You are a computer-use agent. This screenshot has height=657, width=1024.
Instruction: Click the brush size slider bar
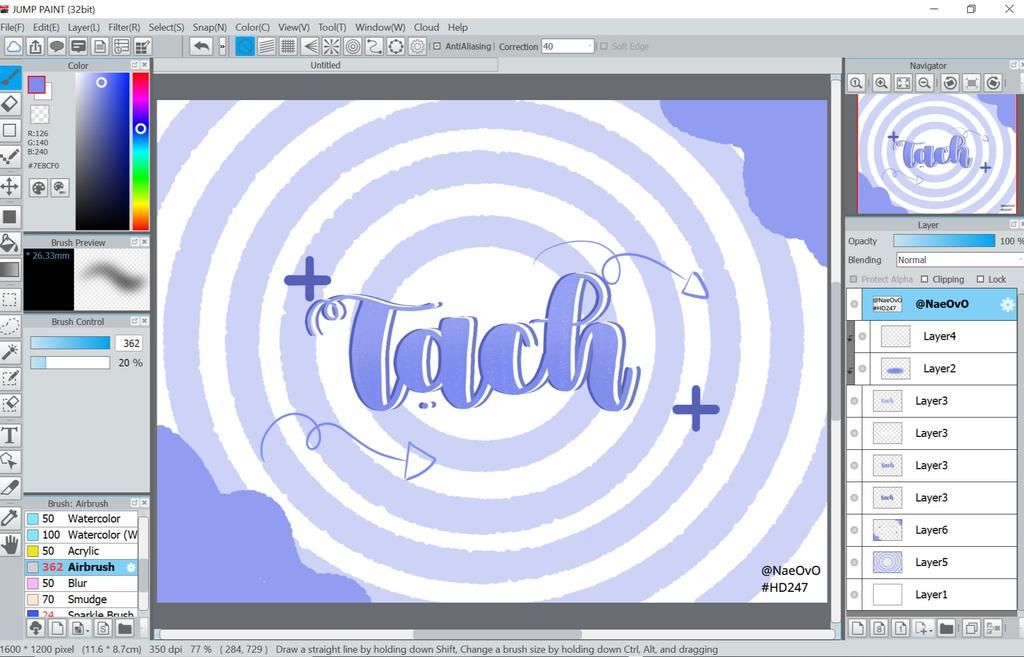[70, 343]
